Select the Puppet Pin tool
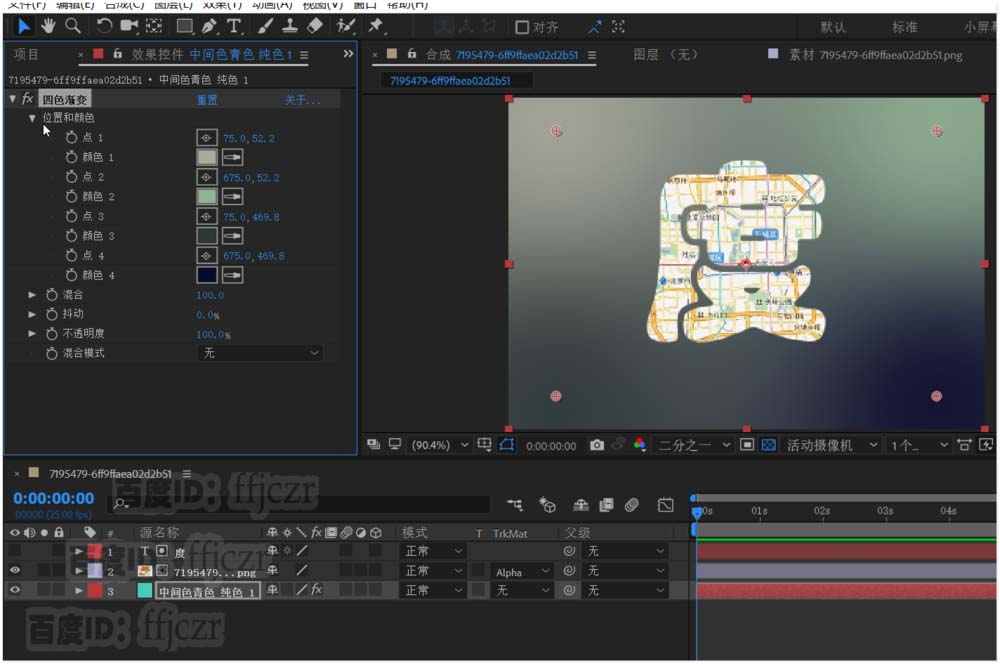Screen dimensions: 1000x664 point(376,26)
